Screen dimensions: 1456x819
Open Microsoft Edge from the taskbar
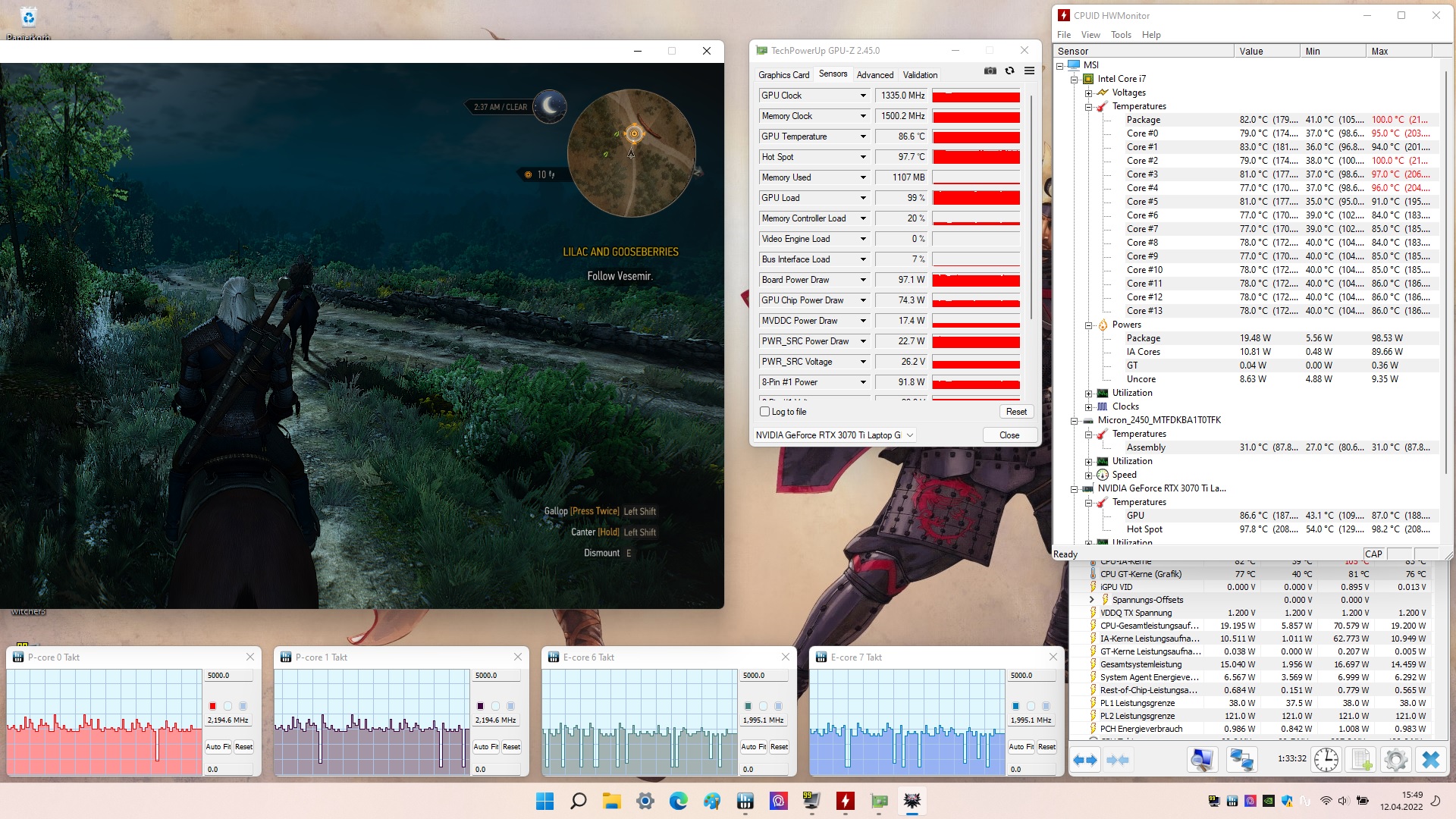click(678, 801)
